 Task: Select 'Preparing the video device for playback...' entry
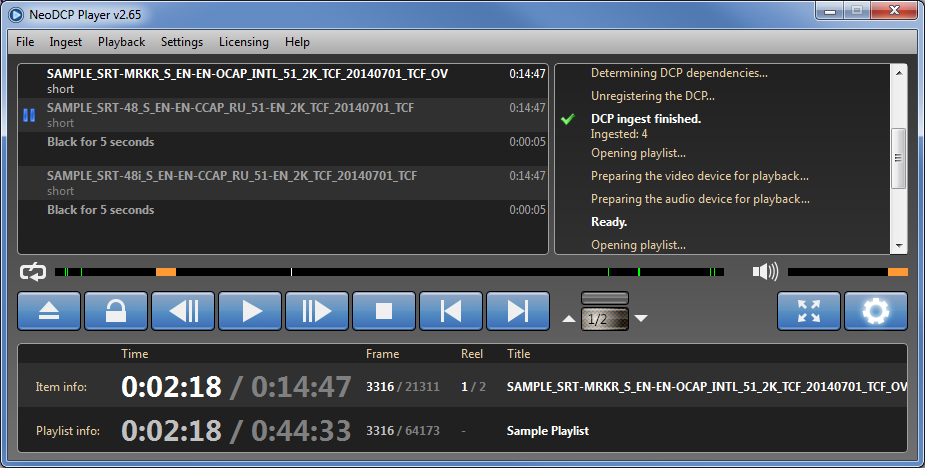(700, 176)
